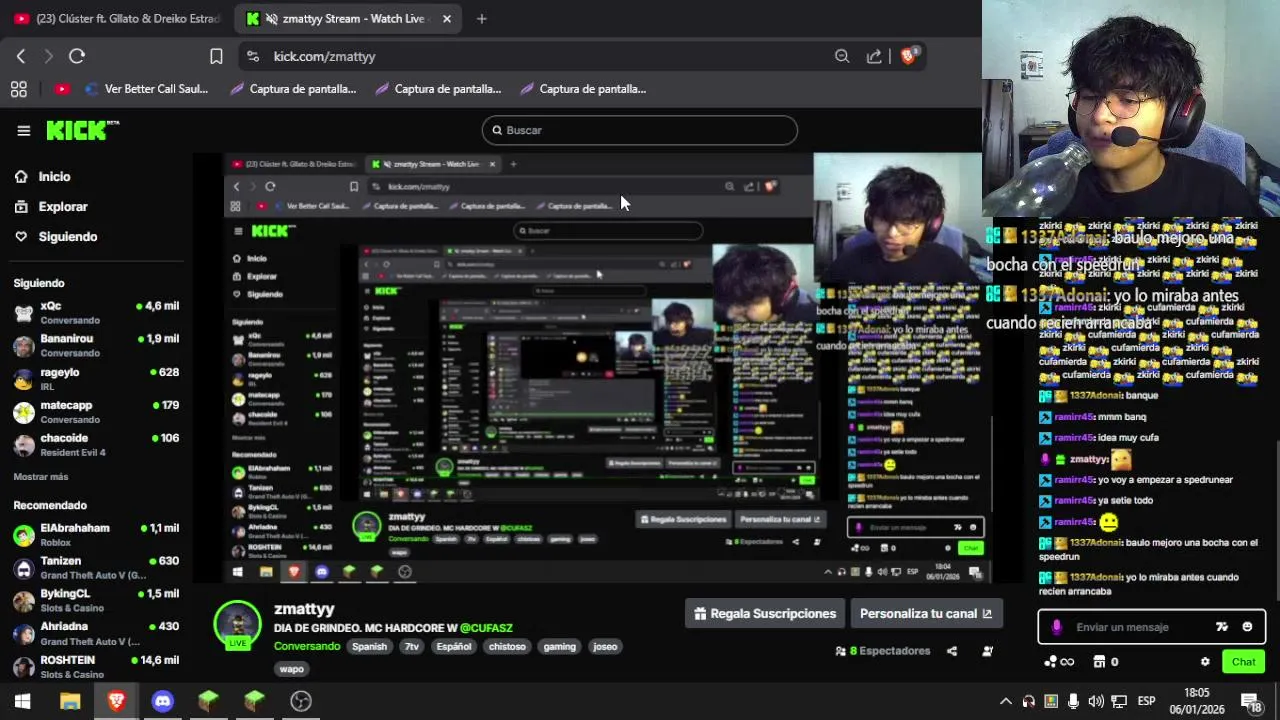1280x720 pixels.
Task: Toggle microphone icon in the system tray
Action: click(1073, 701)
